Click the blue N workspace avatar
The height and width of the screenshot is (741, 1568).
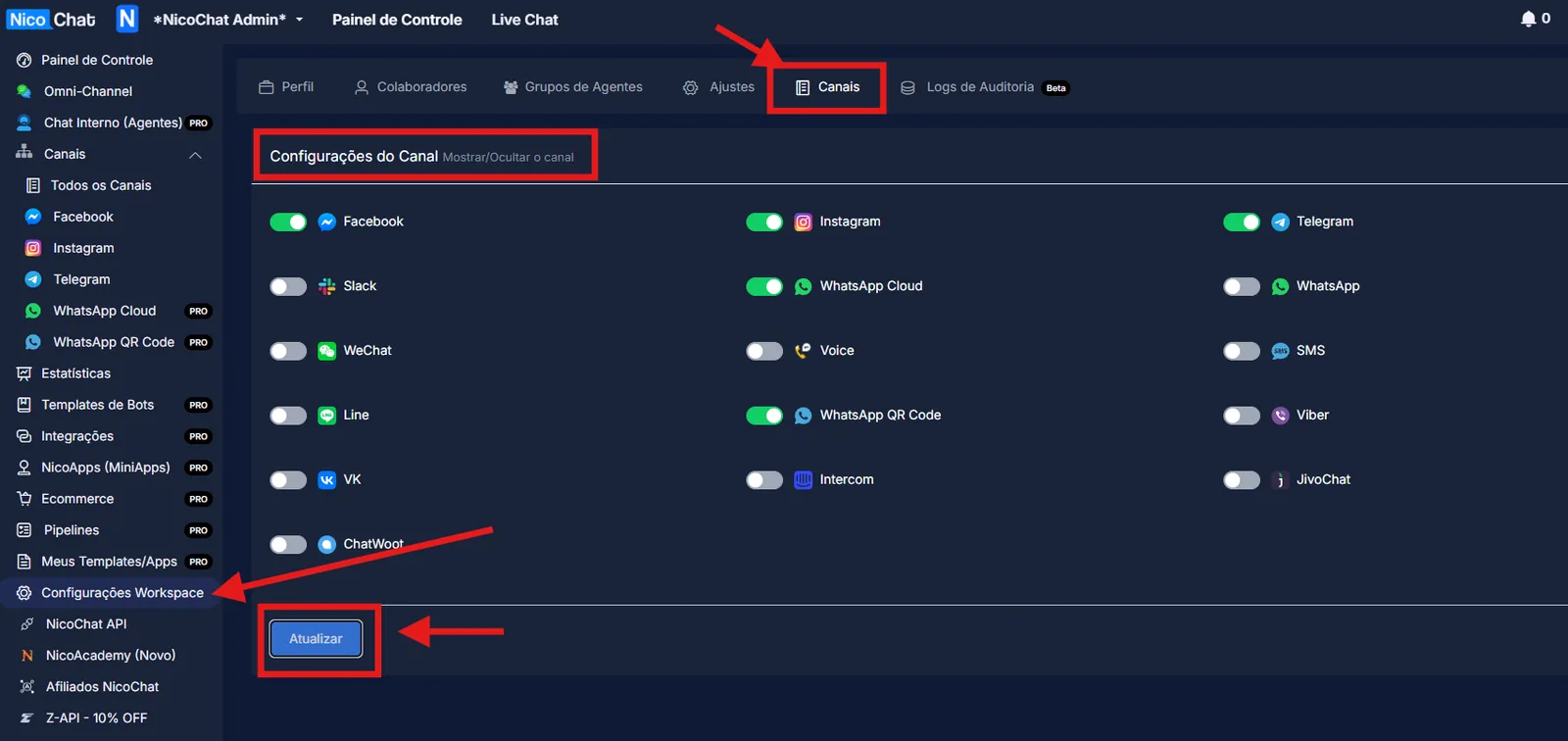click(127, 19)
